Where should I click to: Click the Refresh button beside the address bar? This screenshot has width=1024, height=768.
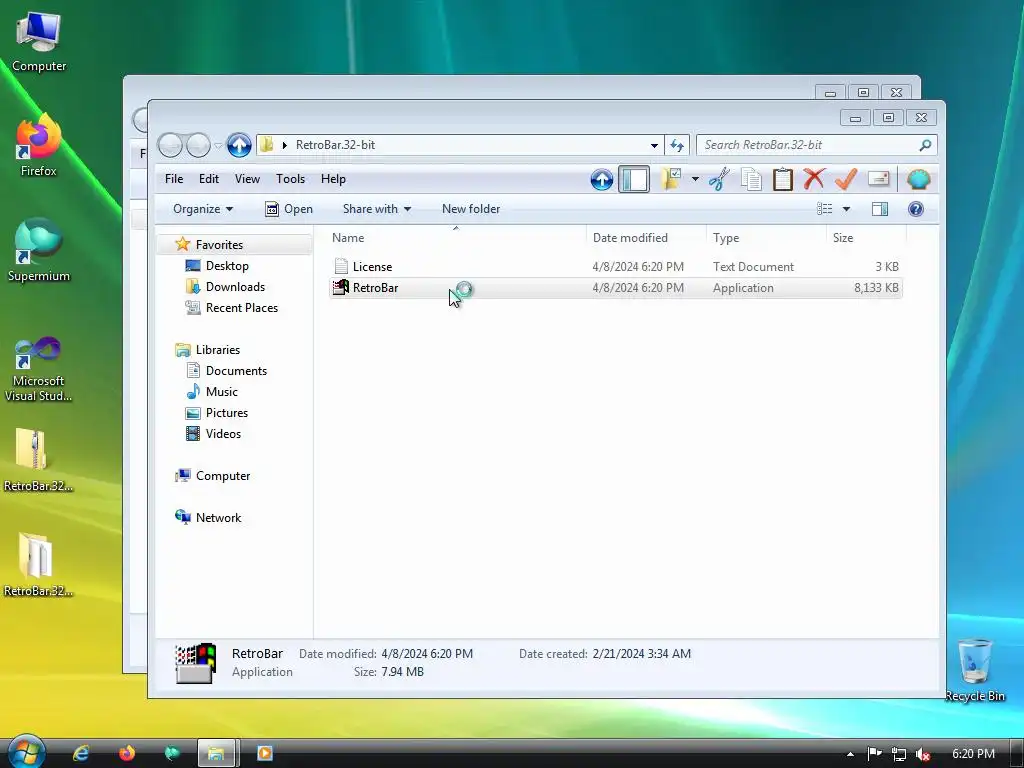click(677, 145)
